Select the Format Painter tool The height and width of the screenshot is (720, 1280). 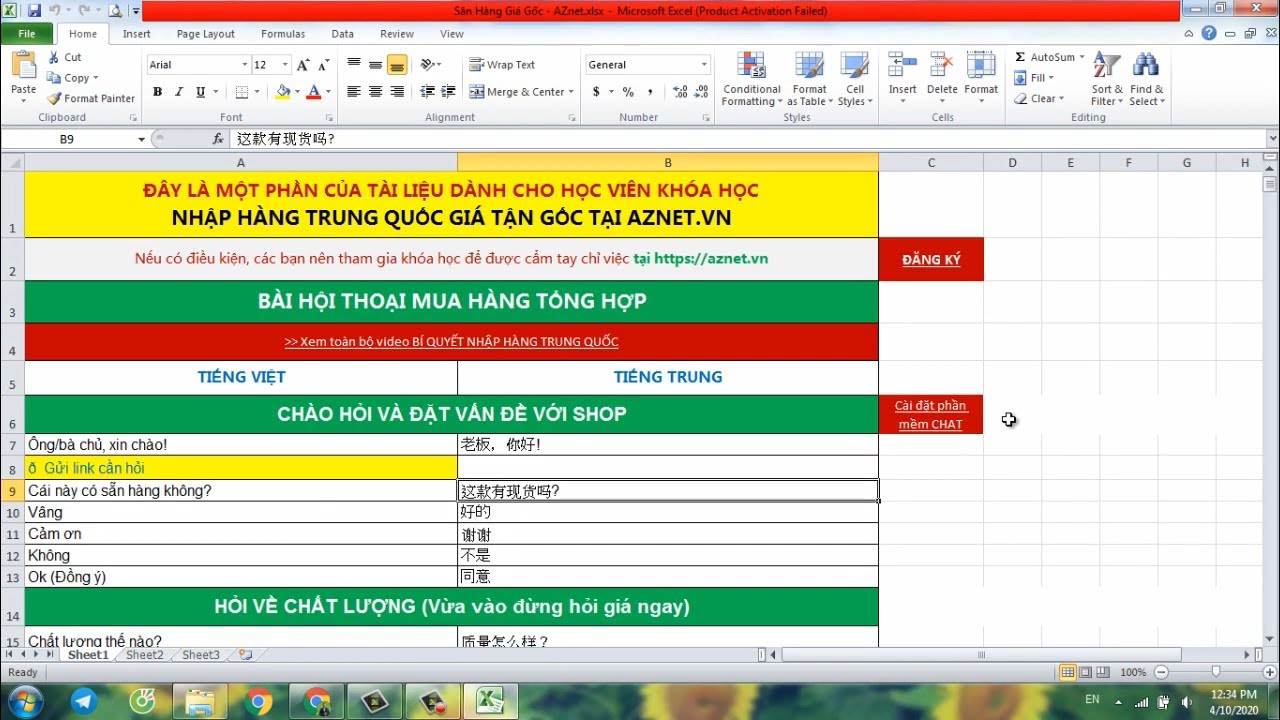(x=91, y=98)
